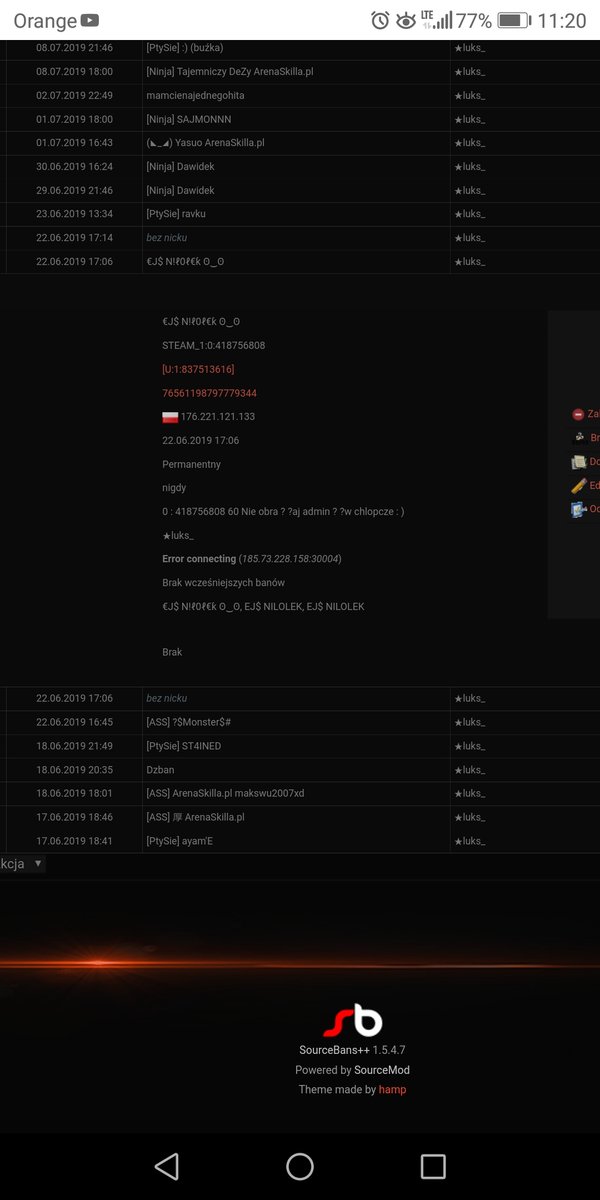Click the spy figure icon beside Br
The image size is (600, 1200).
(578, 438)
